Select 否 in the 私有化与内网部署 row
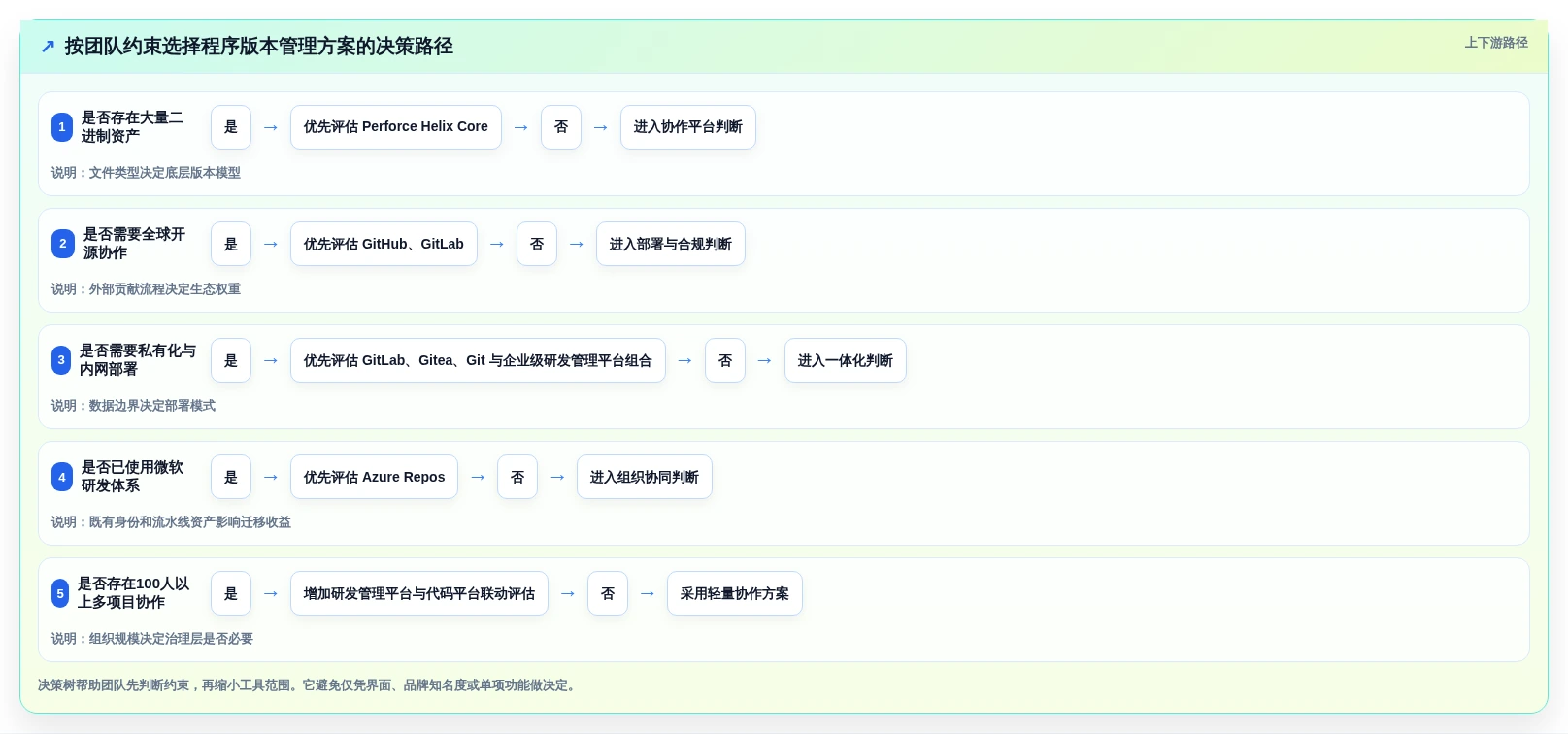This screenshot has width=1568, height=734. point(725,360)
